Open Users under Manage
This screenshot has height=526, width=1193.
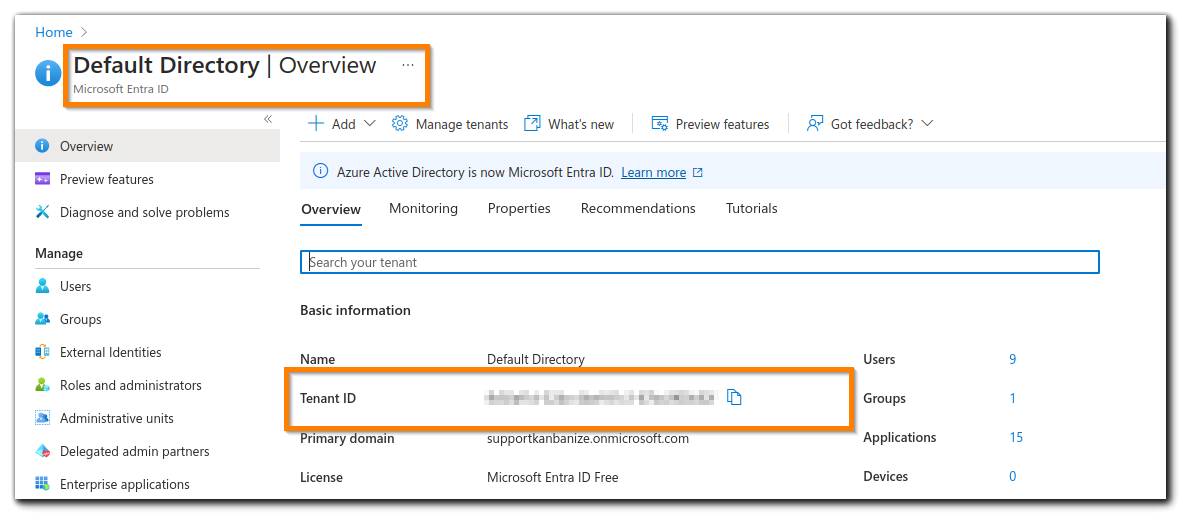click(x=75, y=286)
